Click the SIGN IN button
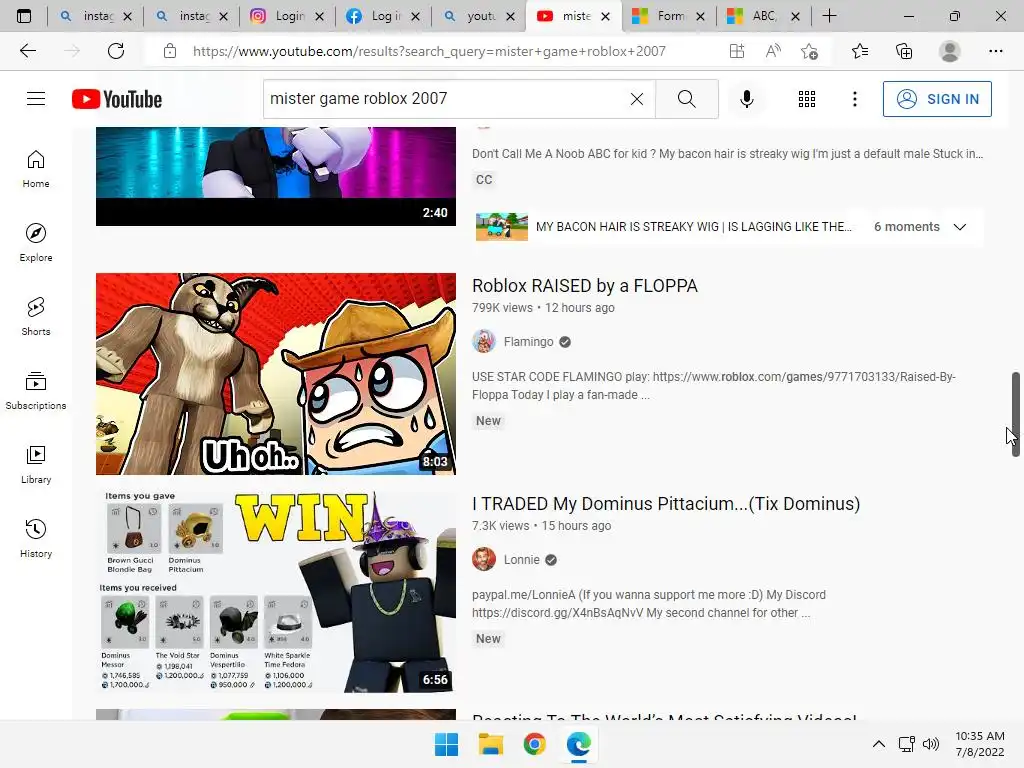Image resolution: width=1024 pixels, height=768 pixels. tap(936, 99)
